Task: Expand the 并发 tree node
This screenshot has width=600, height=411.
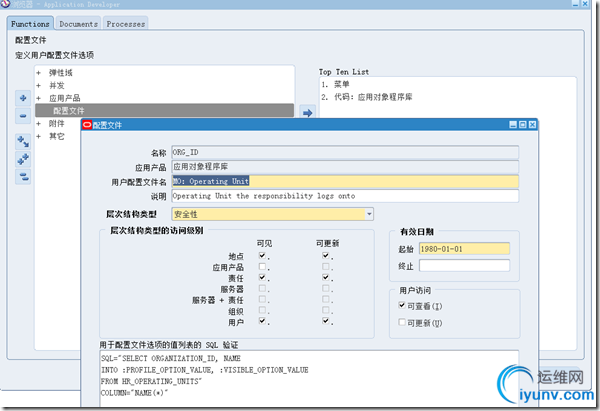Action: (38, 85)
